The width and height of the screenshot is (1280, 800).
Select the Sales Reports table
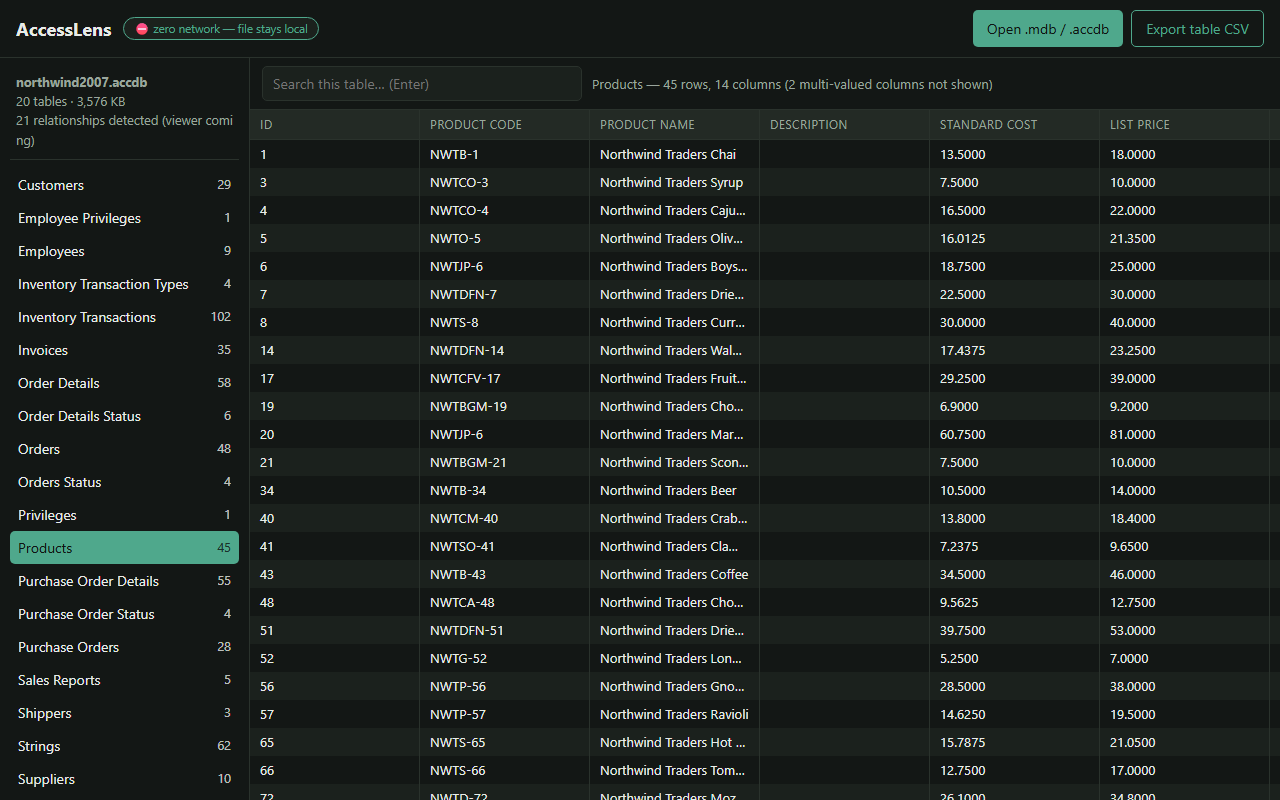pyautogui.click(x=124, y=680)
